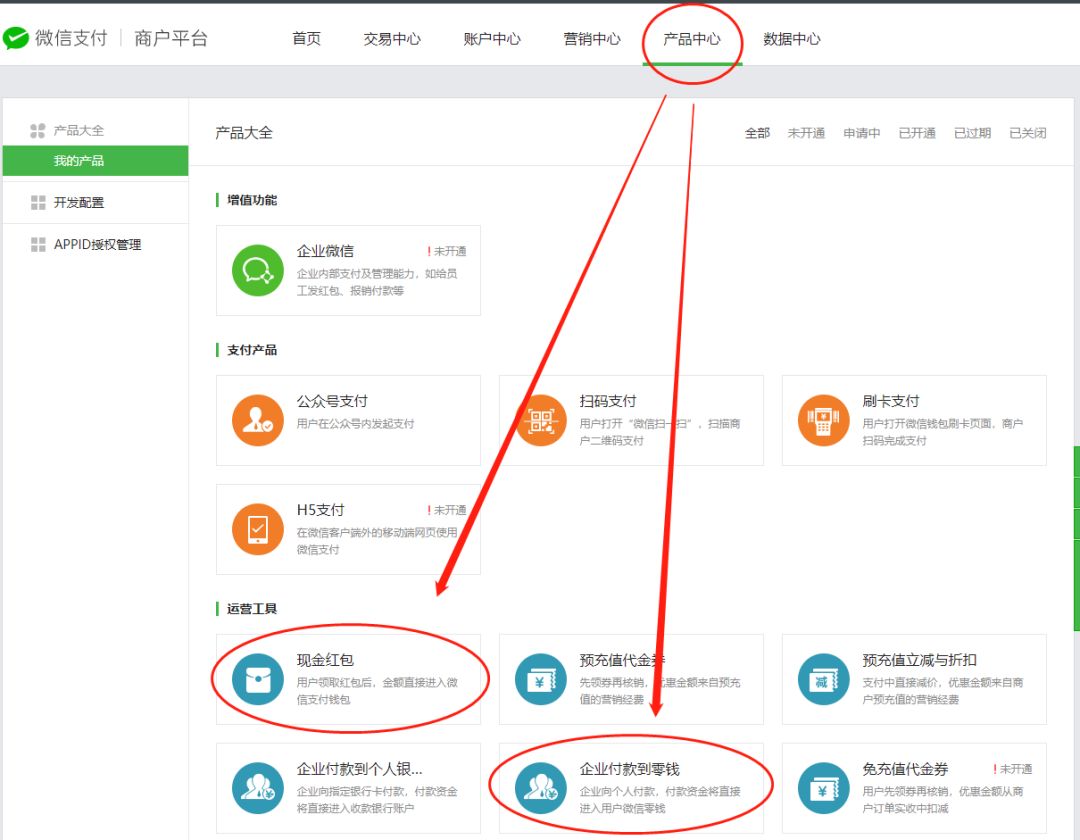Open the 预充值立减与折扣 product title

(920, 660)
